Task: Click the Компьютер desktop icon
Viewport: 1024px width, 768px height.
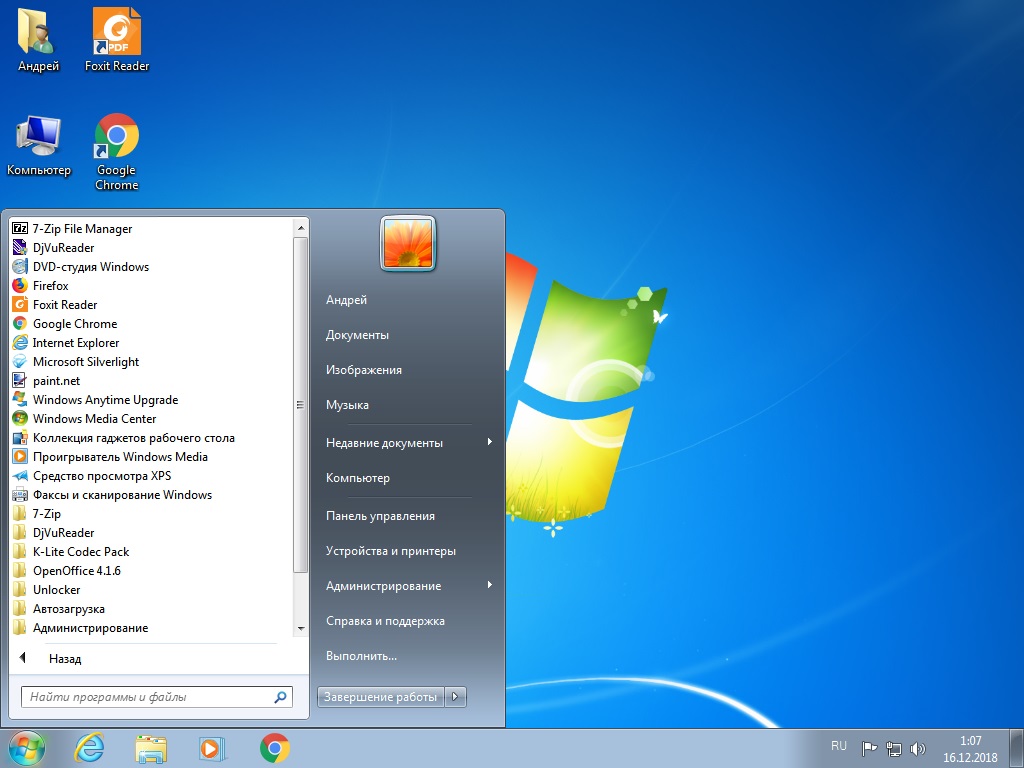Action: (39, 146)
